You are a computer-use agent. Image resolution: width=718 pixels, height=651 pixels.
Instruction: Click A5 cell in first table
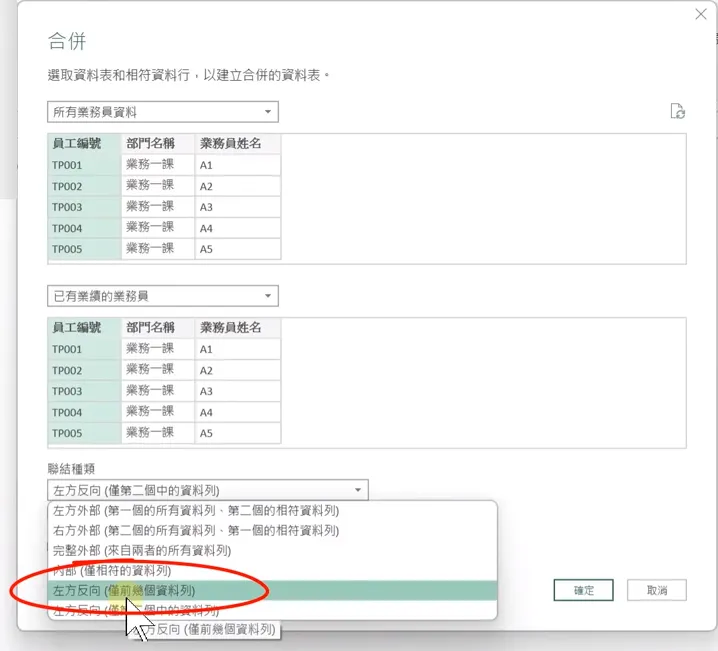[238, 249]
